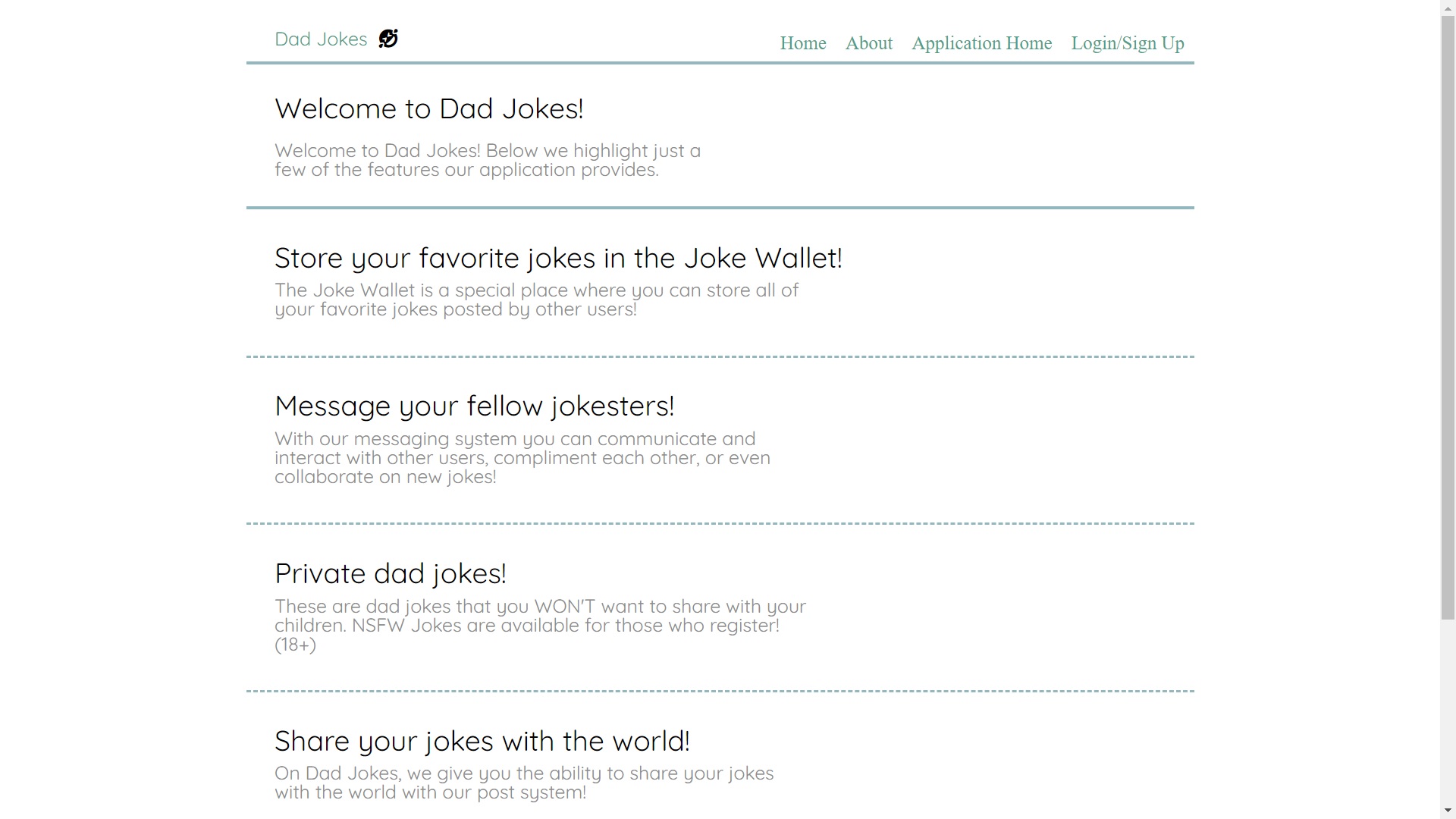Click the messaging system description paragraph
Viewport: 1456px width, 819px height.
pyautogui.click(x=522, y=458)
